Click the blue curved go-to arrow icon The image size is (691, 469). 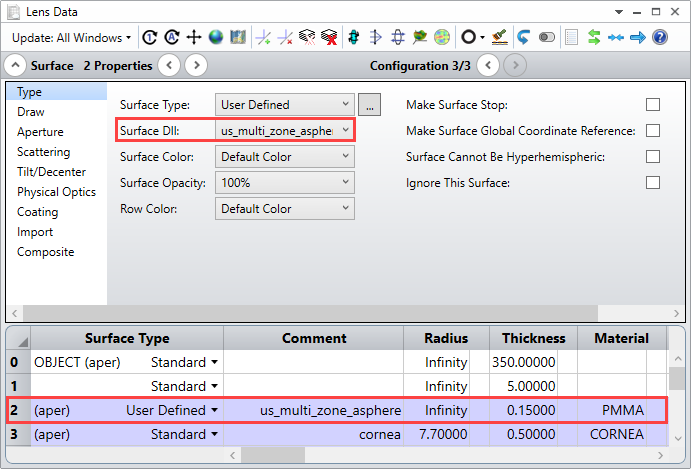tap(524, 37)
